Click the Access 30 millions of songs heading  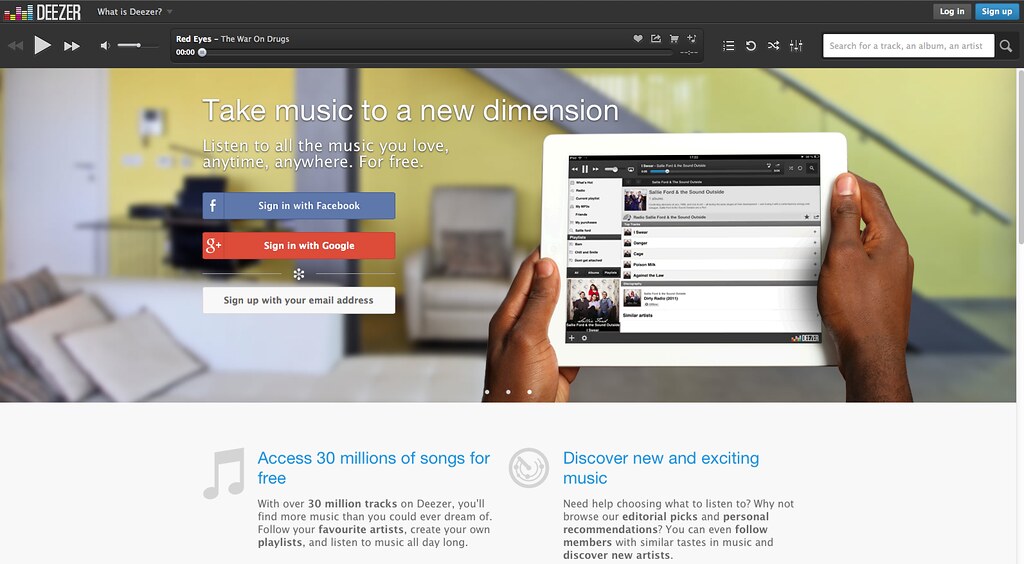[x=374, y=467]
